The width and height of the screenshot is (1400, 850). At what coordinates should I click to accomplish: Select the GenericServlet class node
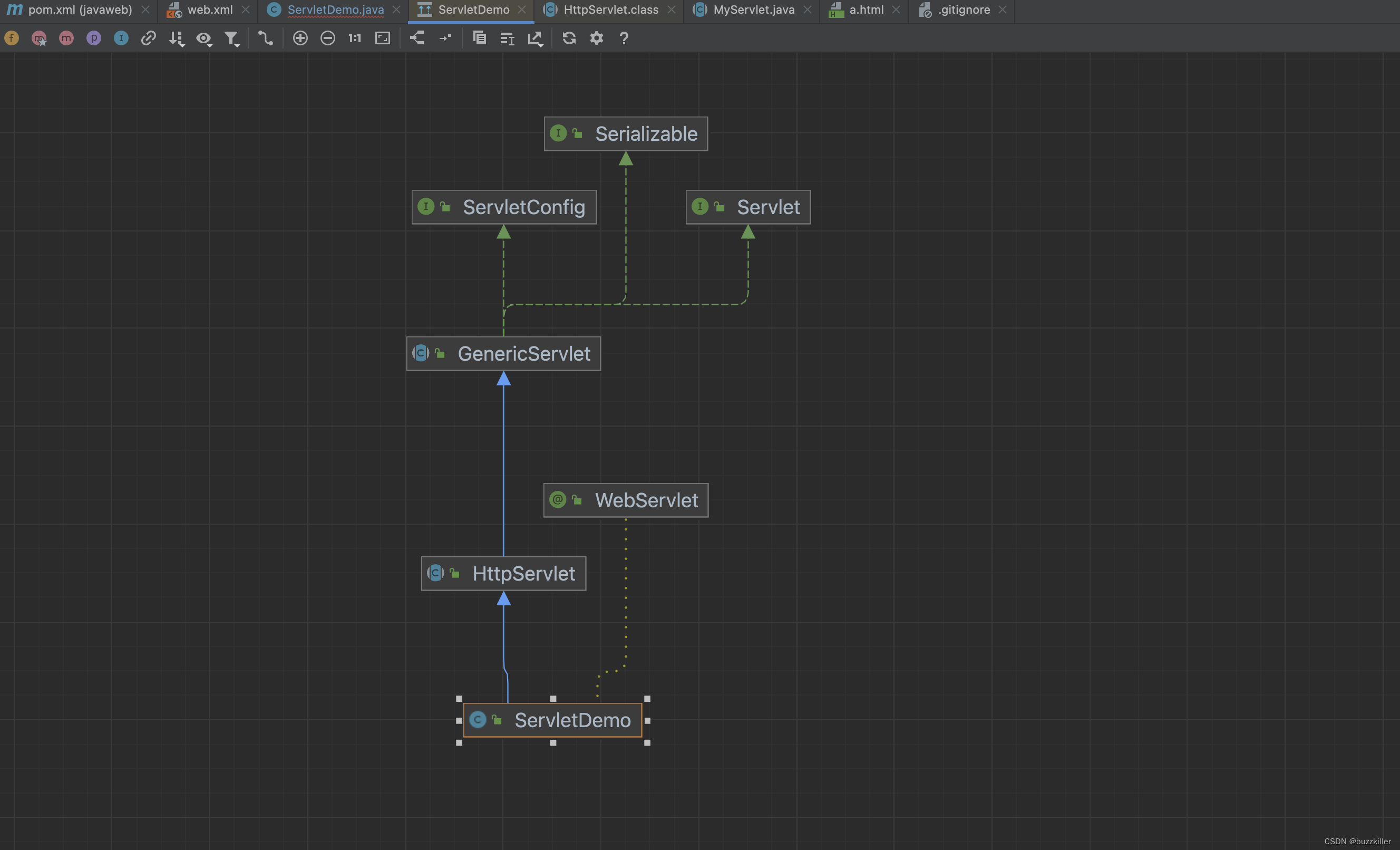coord(503,354)
